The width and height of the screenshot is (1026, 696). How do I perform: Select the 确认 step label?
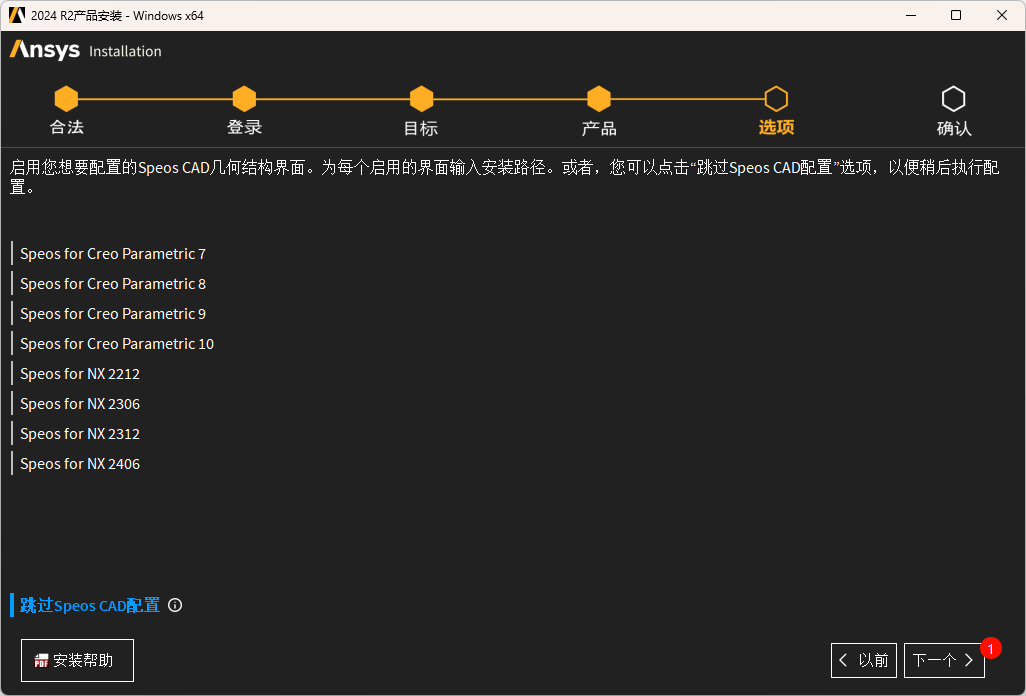coord(954,128)
